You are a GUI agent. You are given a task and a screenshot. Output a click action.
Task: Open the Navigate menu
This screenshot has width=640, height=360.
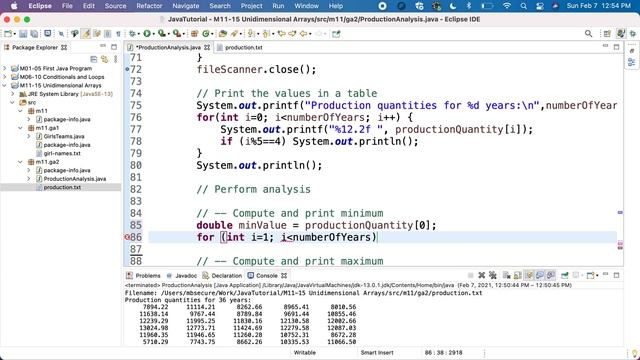pos(186,6)
